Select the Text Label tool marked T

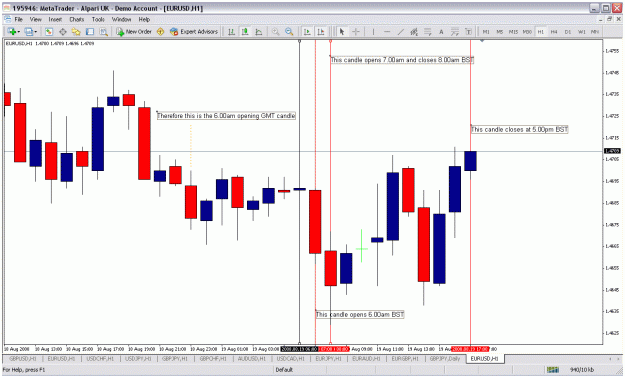coord(469,31)
